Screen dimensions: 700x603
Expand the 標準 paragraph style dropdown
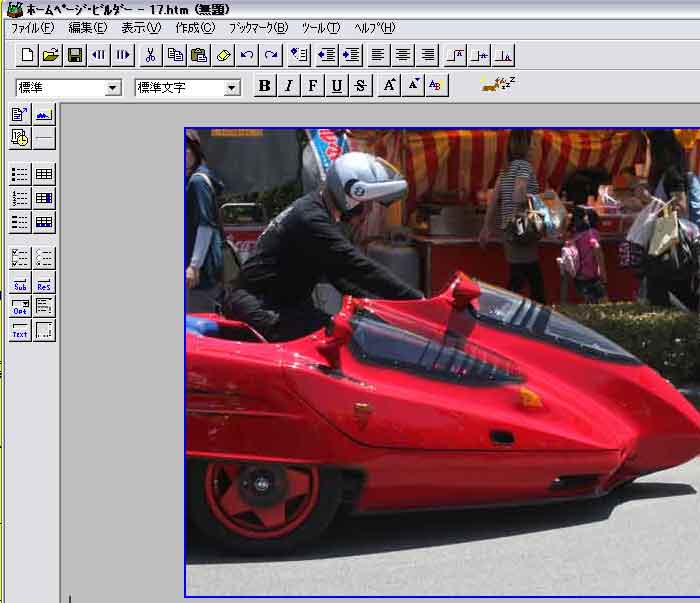[x=112, y=88]
